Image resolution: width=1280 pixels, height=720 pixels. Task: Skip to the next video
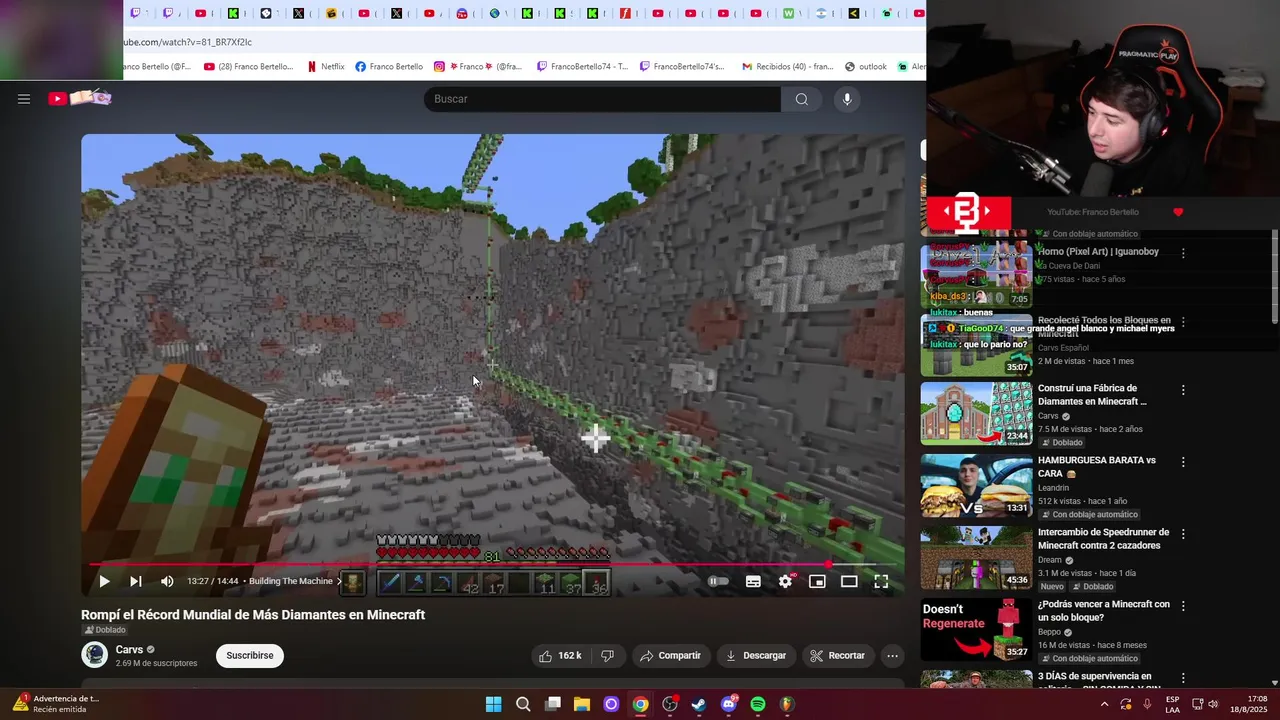(x=136, y=581)
